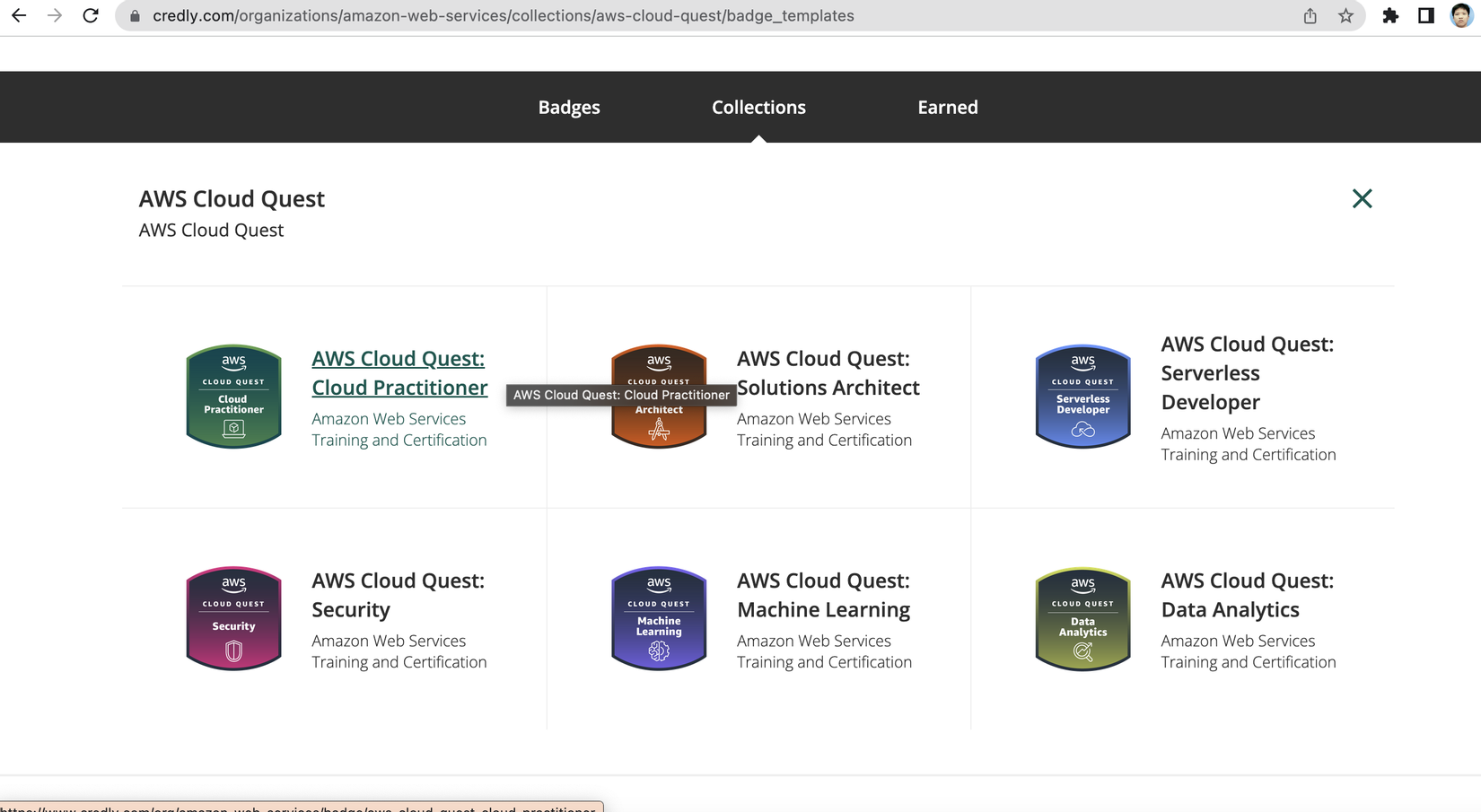The height and width of the screenshot is (812, 1481).
Task: Switch to the Badges tab
Action: (569, 107)
